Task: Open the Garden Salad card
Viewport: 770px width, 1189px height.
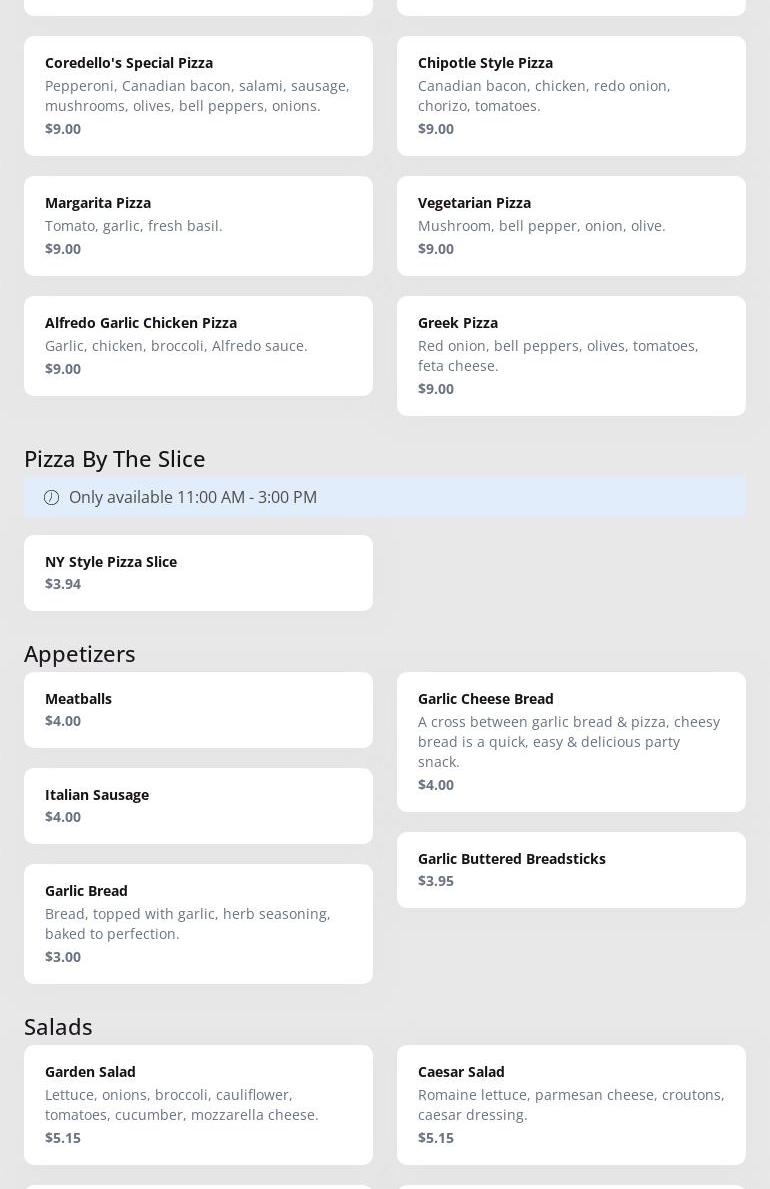Action: click(198, 1105)
